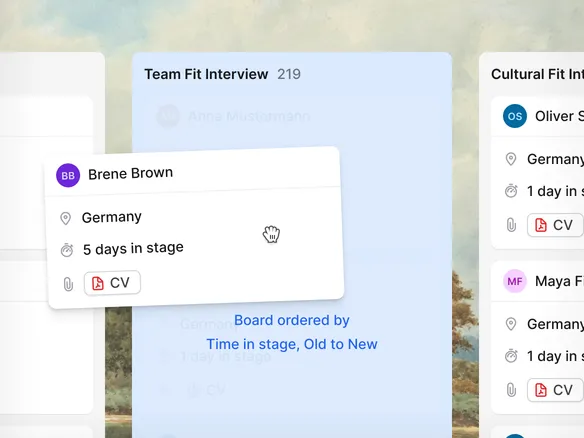Click the 1 day in stage text on Maya's card
Image resolution: width=584 pixels, height=438 pixels.
[555, 356]
